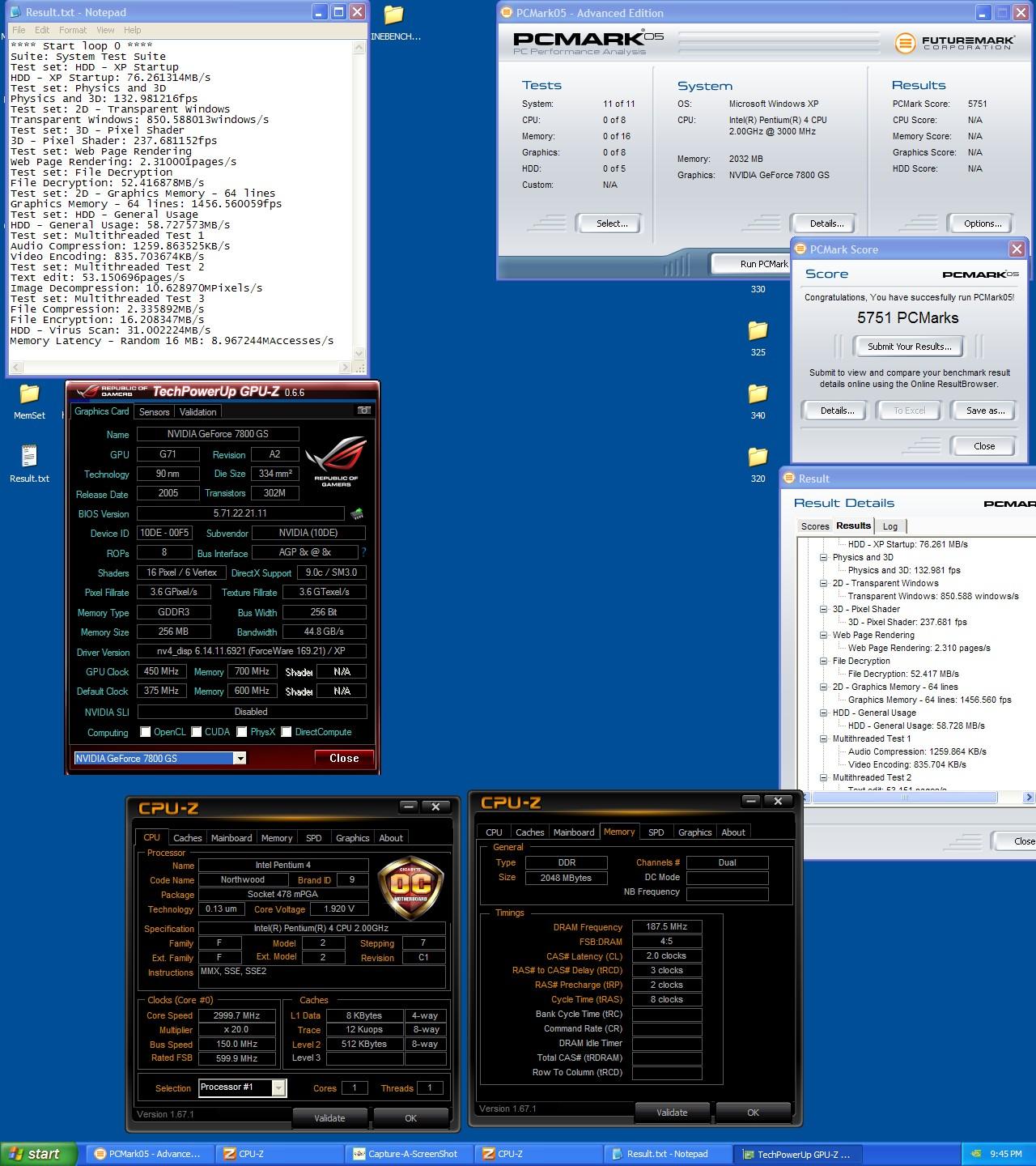
Task: Switch to the Sensors tab in GPU-Z
Action: click(x=154, y=412)
